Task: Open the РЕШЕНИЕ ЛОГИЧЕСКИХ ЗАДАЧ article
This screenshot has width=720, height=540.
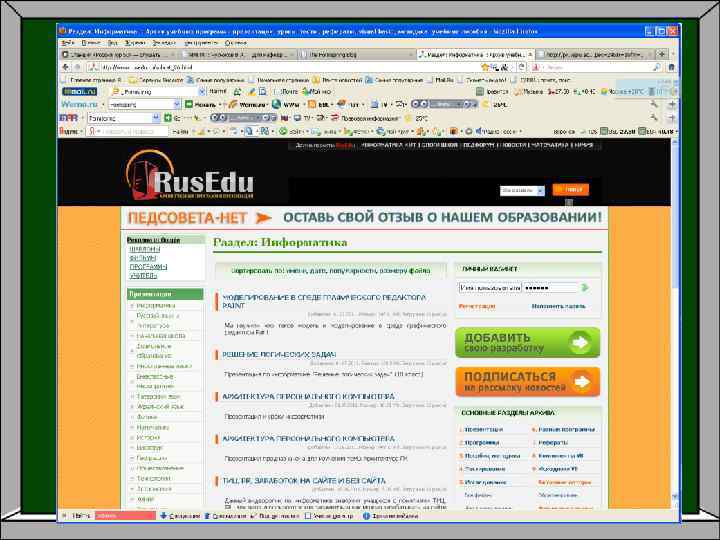Action: [x=279, y=354]
